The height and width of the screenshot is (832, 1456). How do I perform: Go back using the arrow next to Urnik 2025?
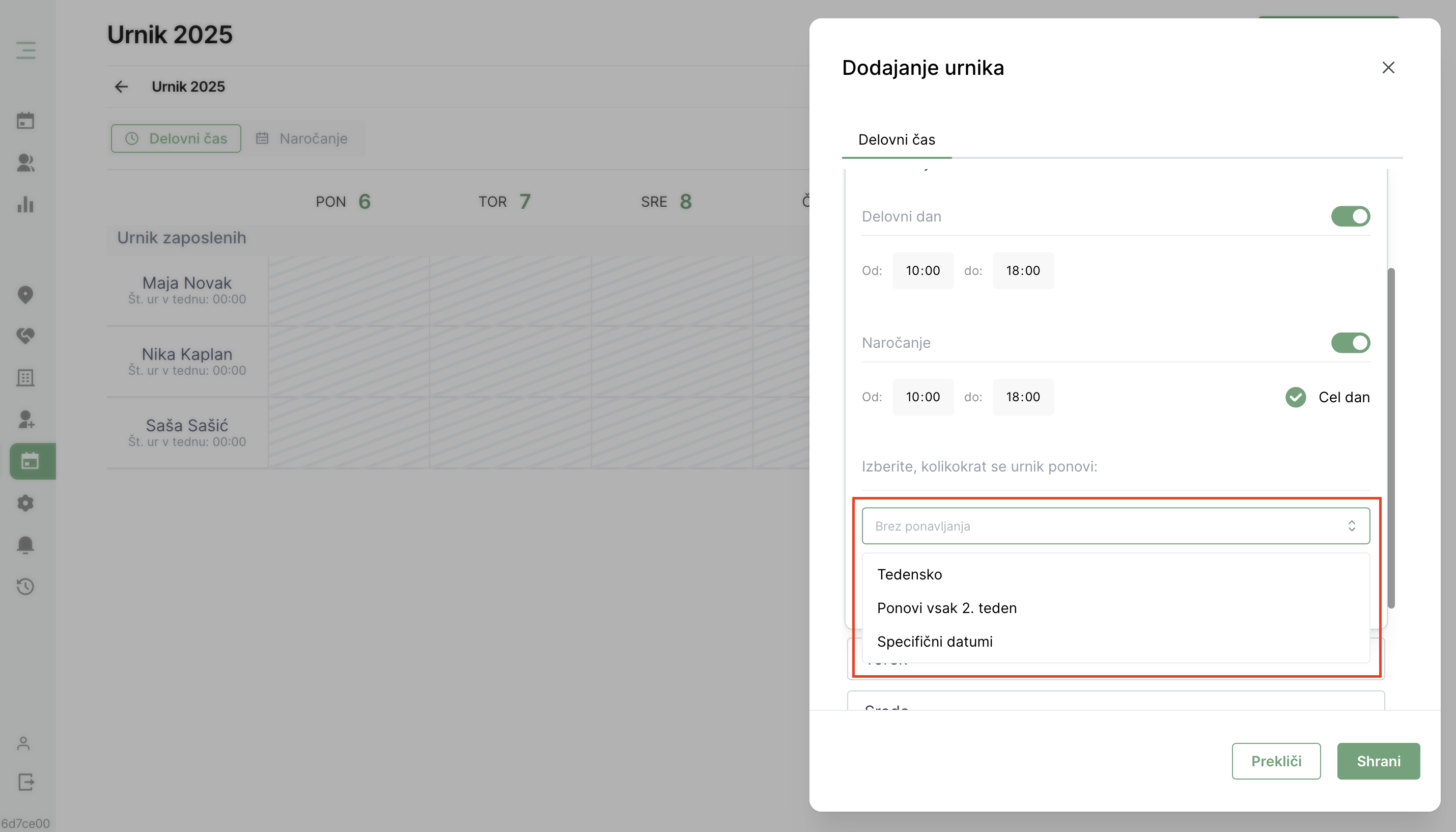tap(121, 86)
